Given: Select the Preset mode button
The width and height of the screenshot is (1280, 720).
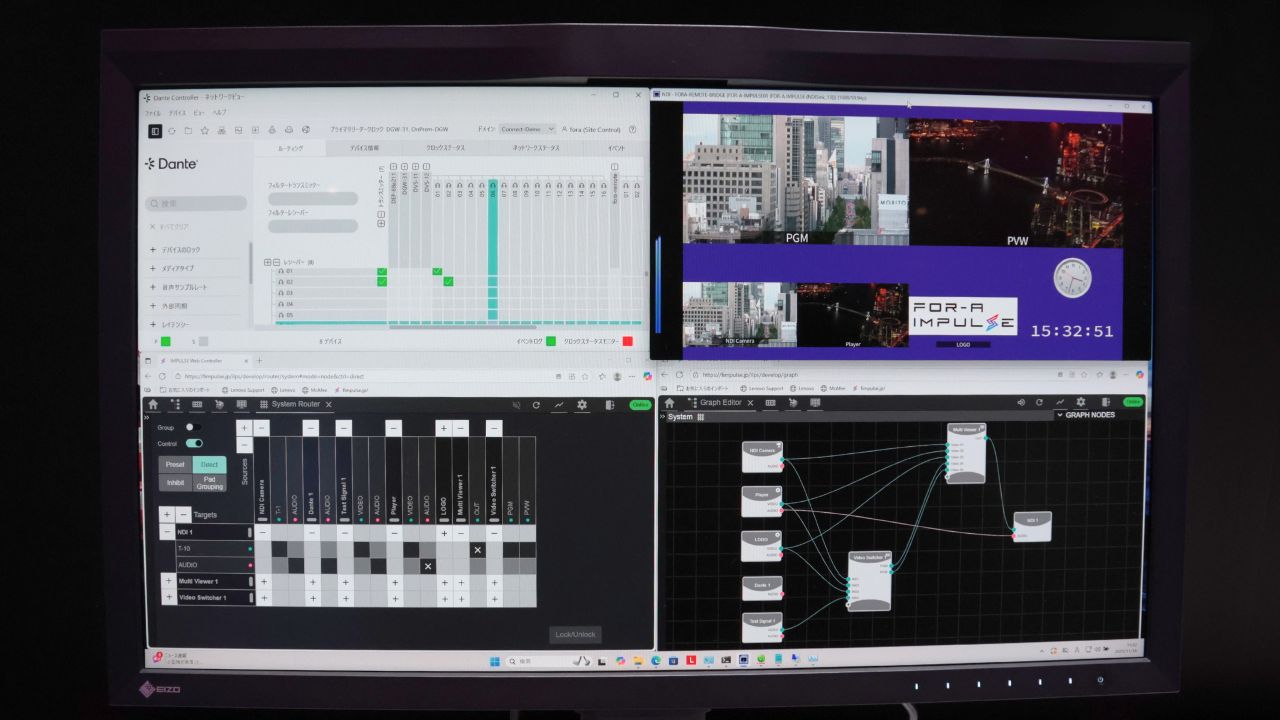Looking at the screenshot, I should (x=175, y=465).
